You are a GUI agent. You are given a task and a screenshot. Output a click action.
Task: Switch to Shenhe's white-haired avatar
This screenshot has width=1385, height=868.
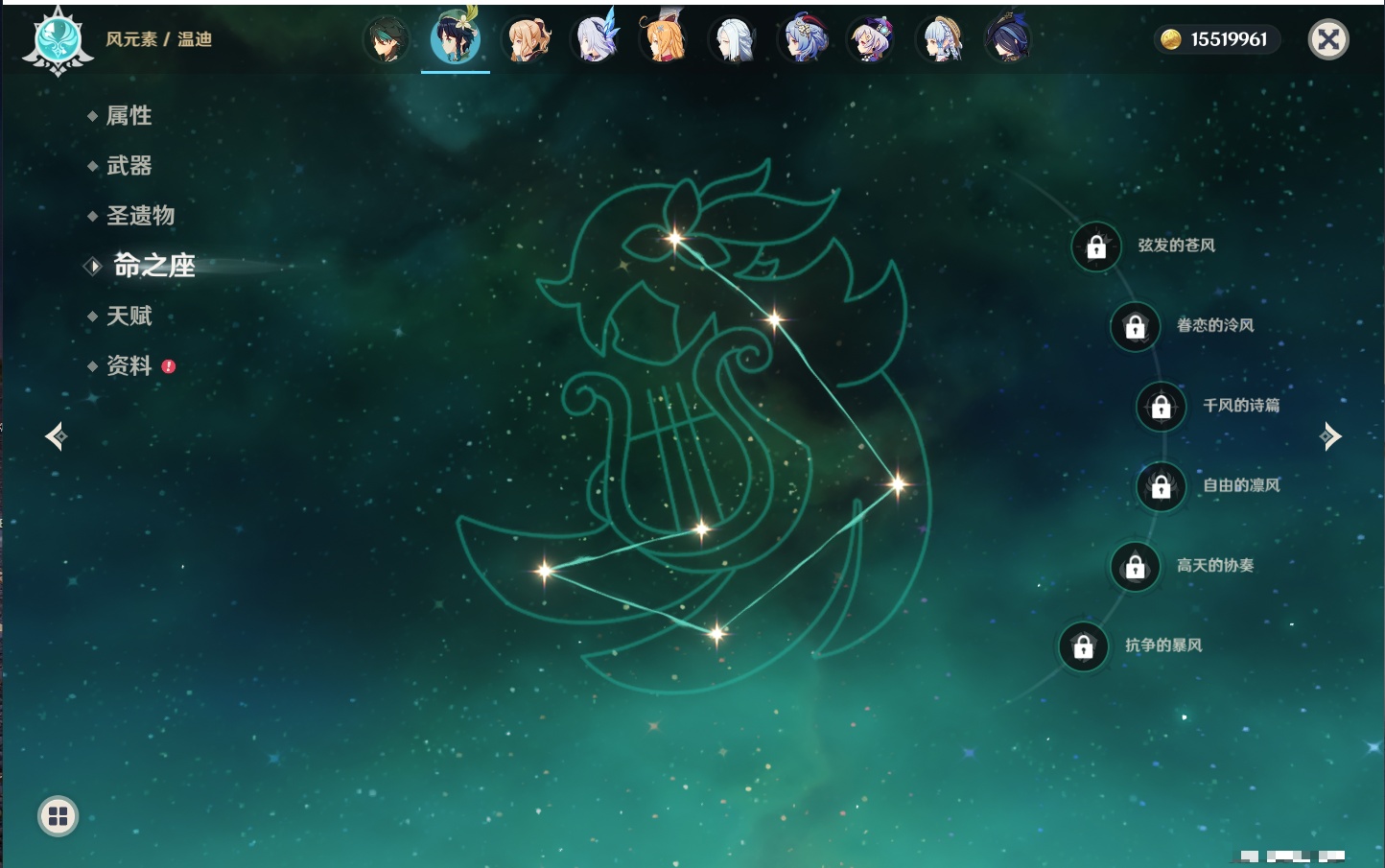click(733, 39)
